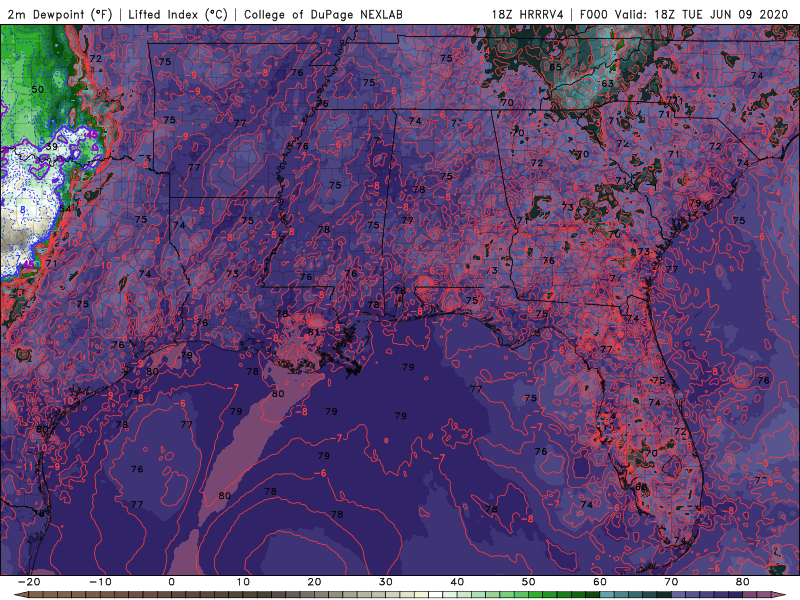The image size is (800, 600).
Task: Click the 40 label on the color scale
Action: pyautogui.click(x=457, y=582)
